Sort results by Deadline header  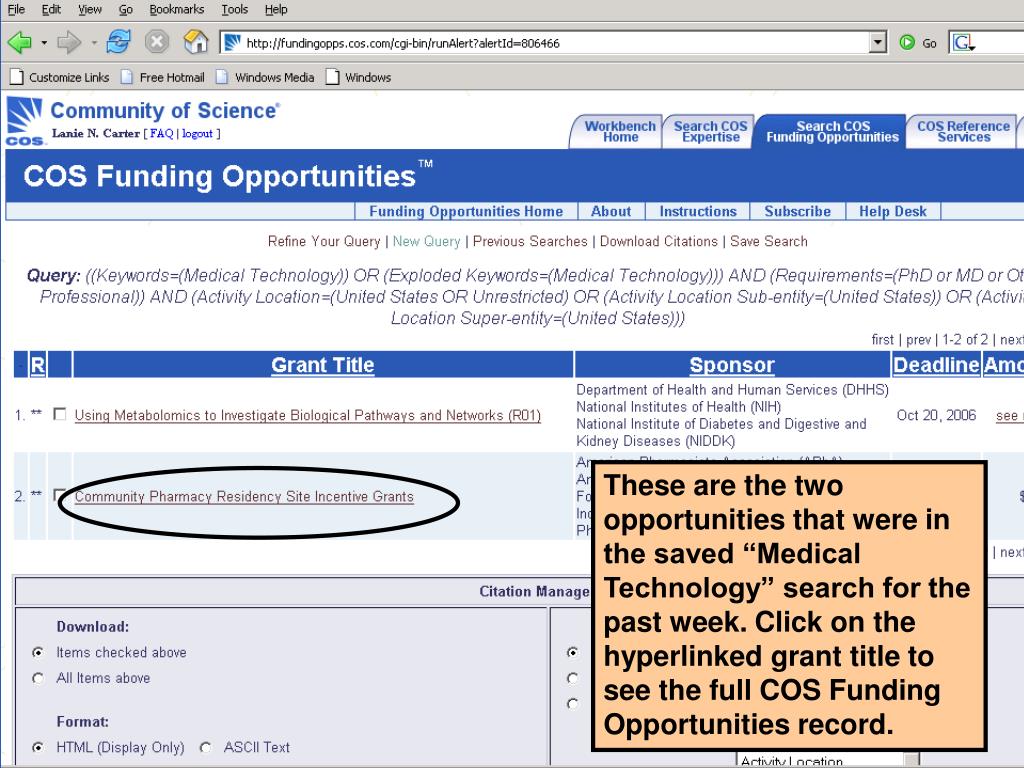936,365
